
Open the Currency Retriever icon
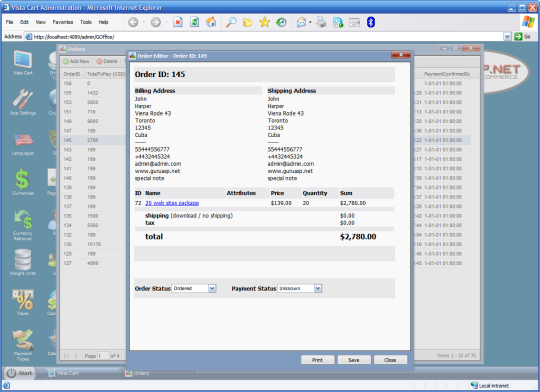tap(23, 225)
